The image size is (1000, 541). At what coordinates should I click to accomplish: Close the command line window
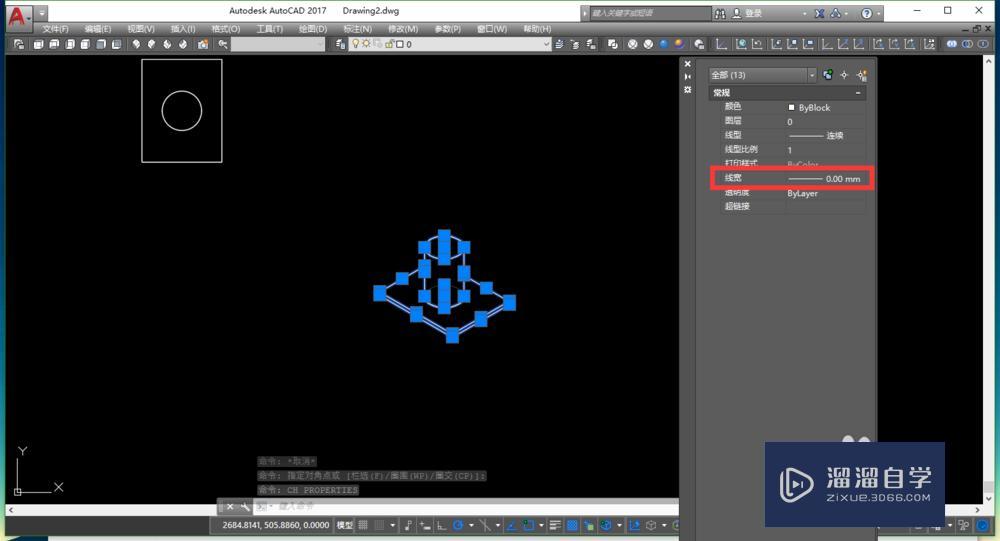230,507
